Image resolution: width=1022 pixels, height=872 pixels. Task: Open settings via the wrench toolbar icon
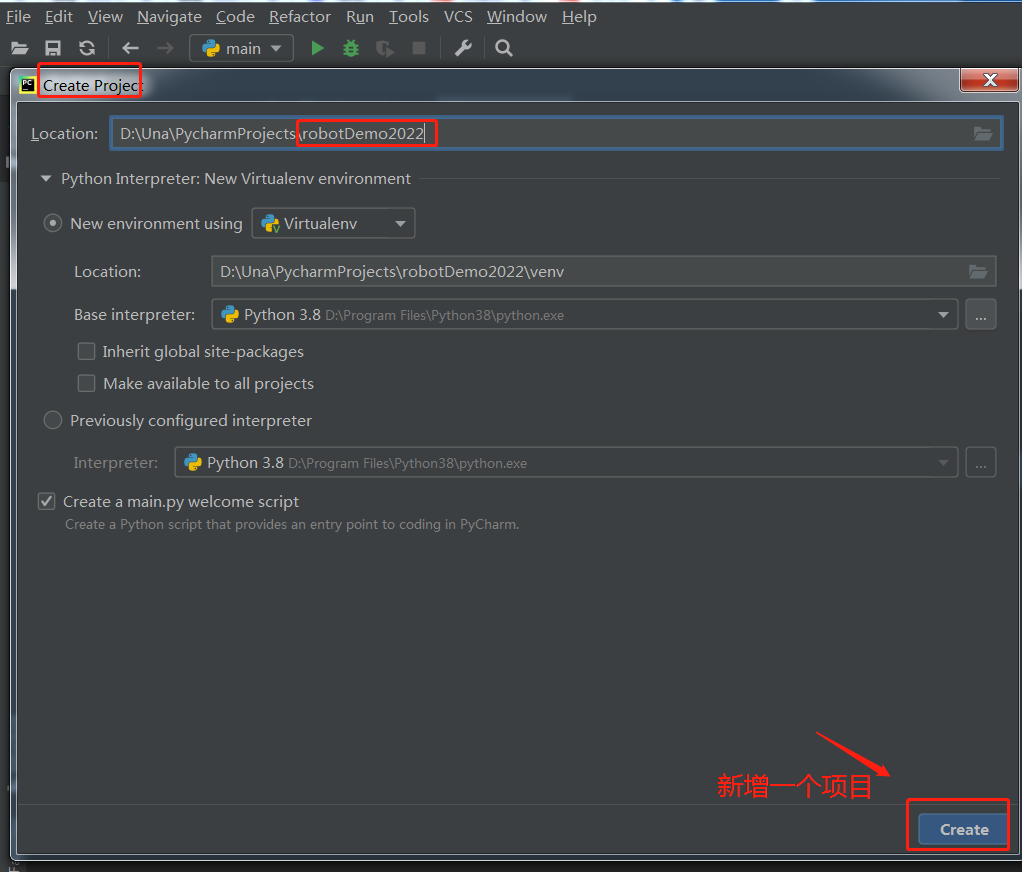(462, 47)
